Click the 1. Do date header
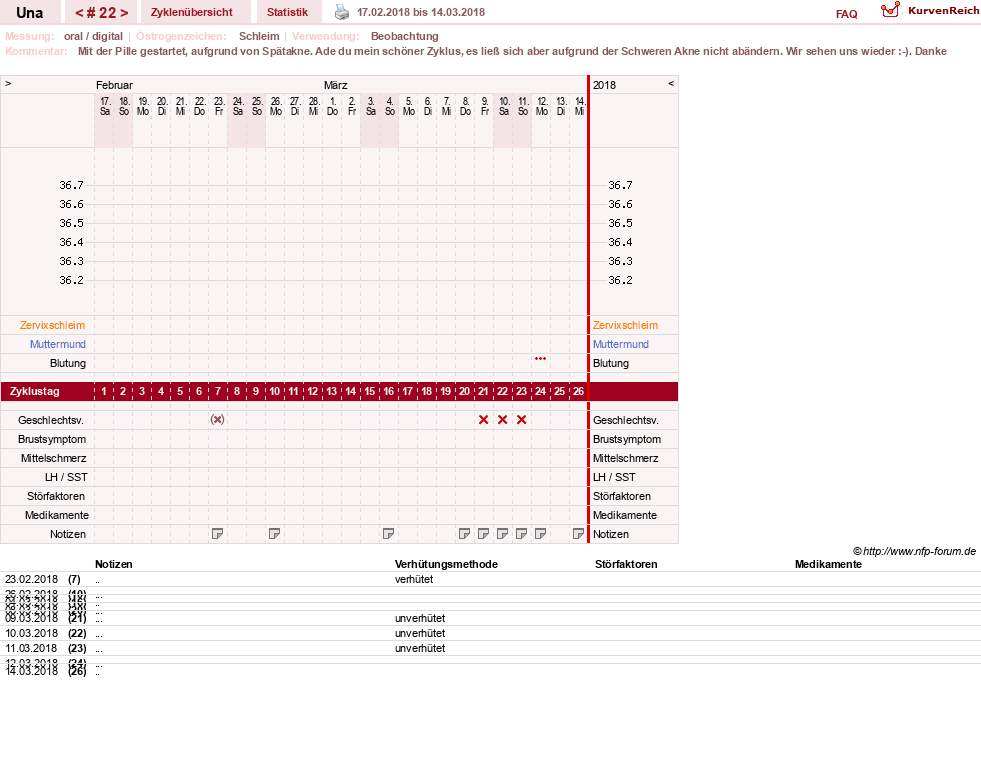Image resolution: width=981 pixels, height=763 pixels. click(332, 106)
